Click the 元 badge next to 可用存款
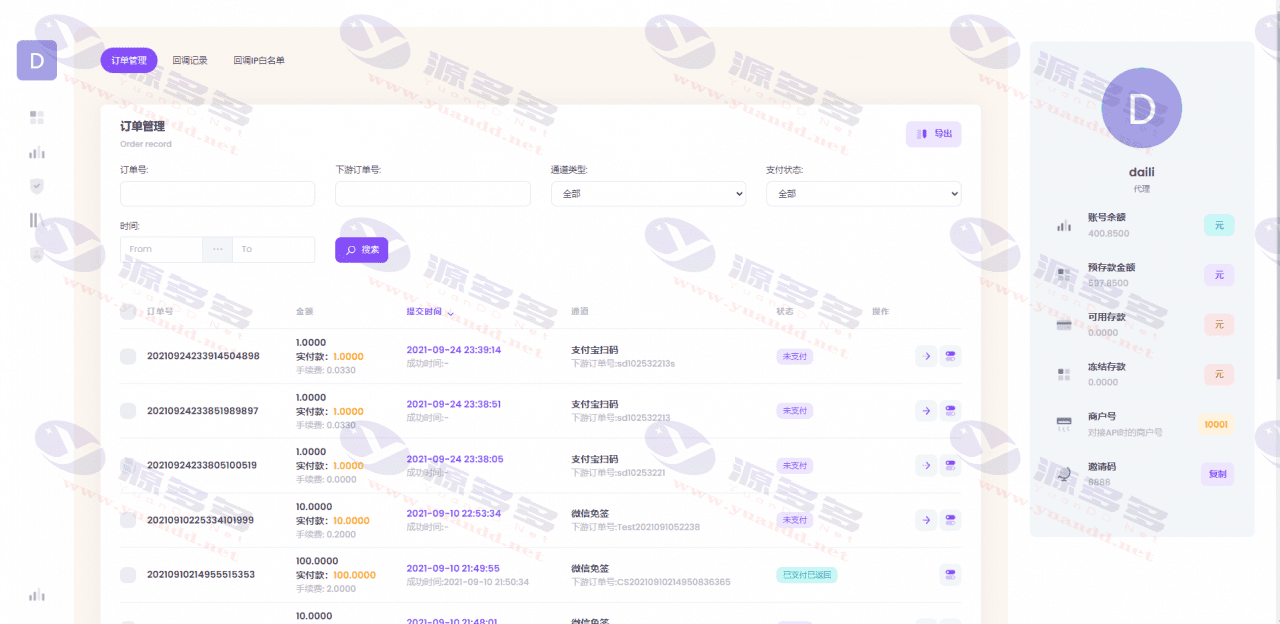The height and width of the screenshot is (624, 1280). 1219,324
